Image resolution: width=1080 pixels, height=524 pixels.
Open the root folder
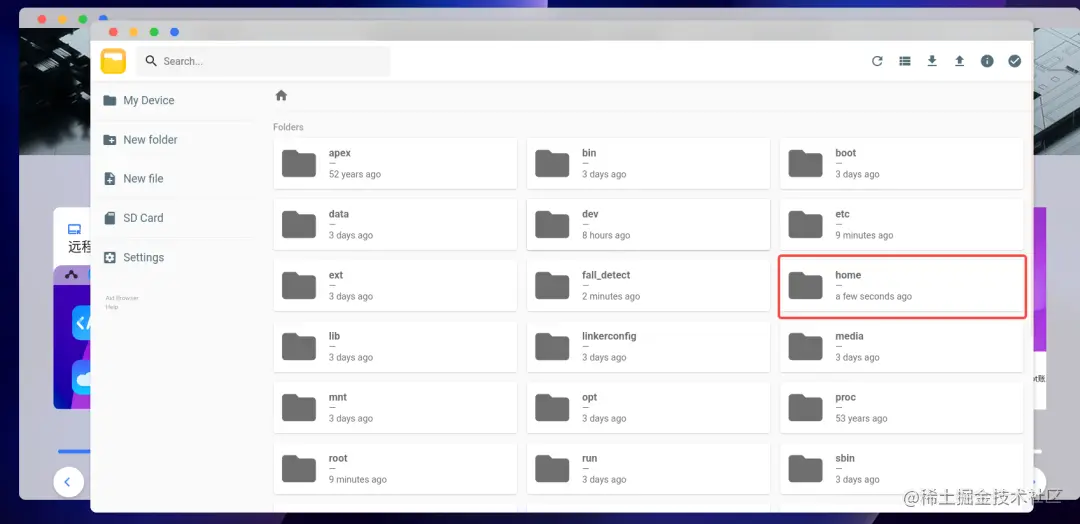tap(395, 469)
